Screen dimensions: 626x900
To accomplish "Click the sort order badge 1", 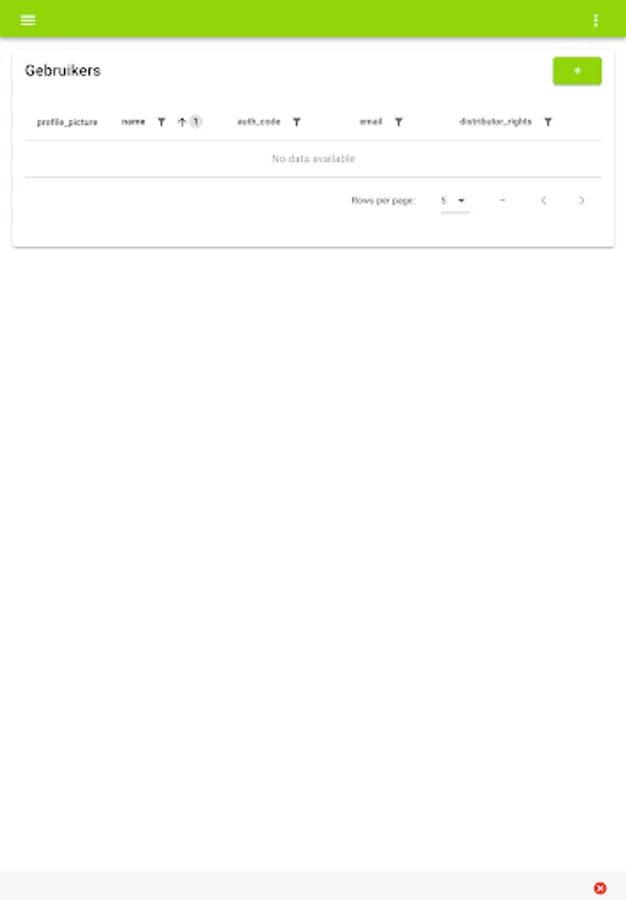I will 196,122.
